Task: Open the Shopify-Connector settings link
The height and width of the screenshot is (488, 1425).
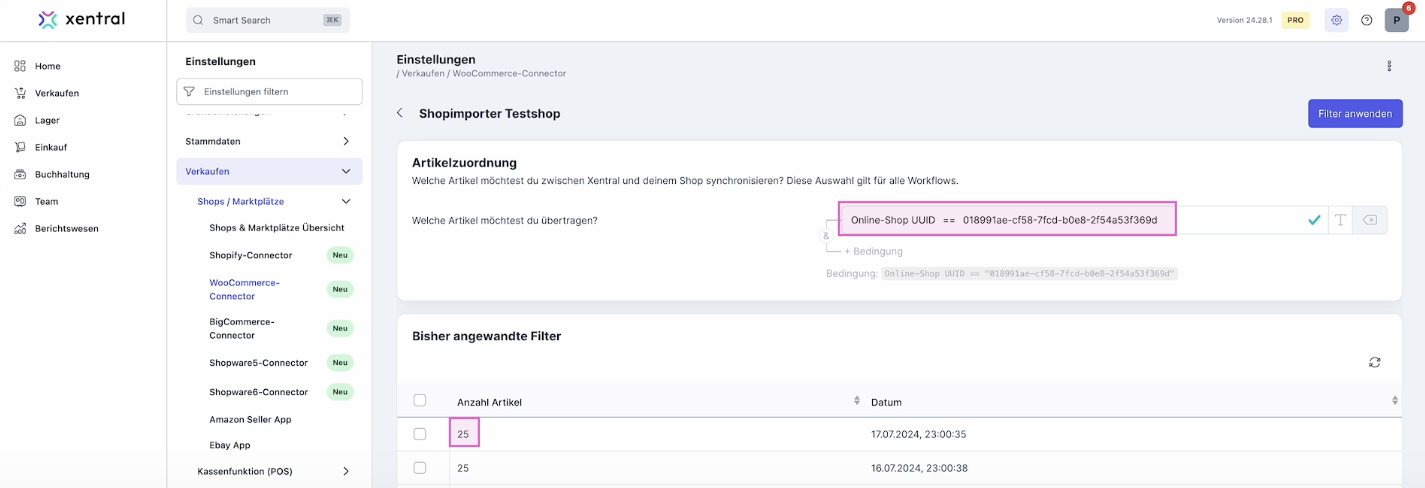Action: [x=251, y=255]
